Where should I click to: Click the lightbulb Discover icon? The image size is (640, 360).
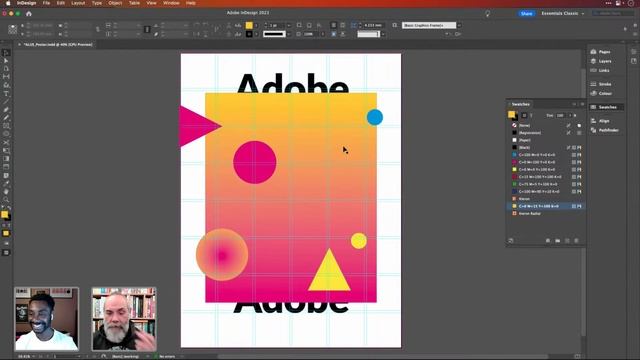pyautogui.click(x=487, y=13)
